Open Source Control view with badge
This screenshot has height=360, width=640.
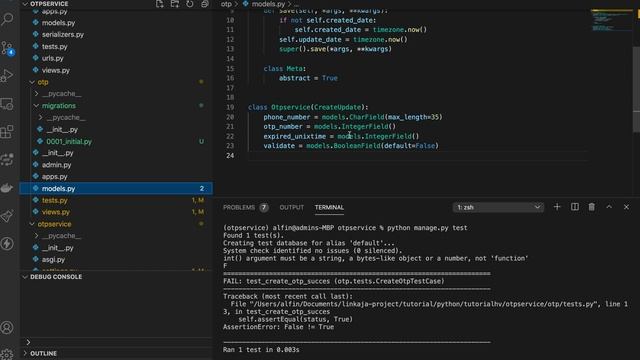[x=7, y=48]
